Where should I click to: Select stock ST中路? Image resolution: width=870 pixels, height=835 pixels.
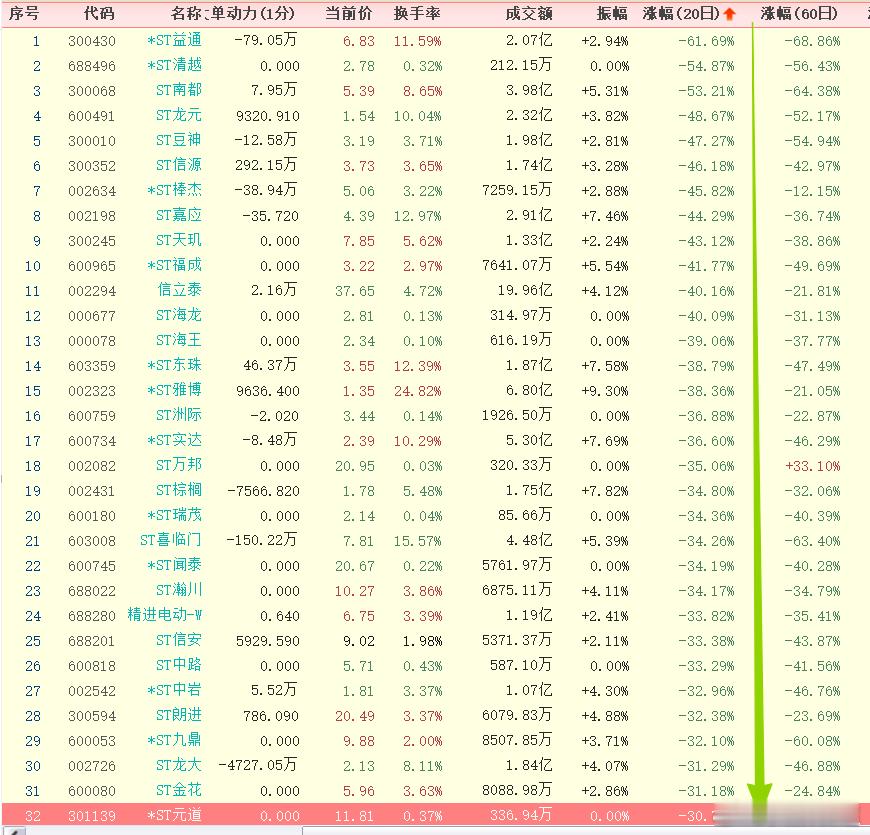coord(179,665)
